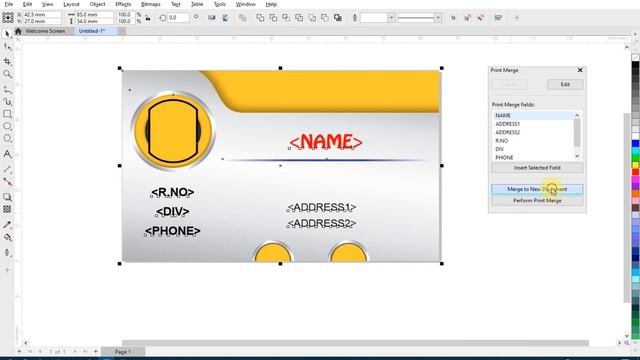Screen dimensions: 640x360
Task: Select the Page 1 tab
Action: (x=123, y=351)
